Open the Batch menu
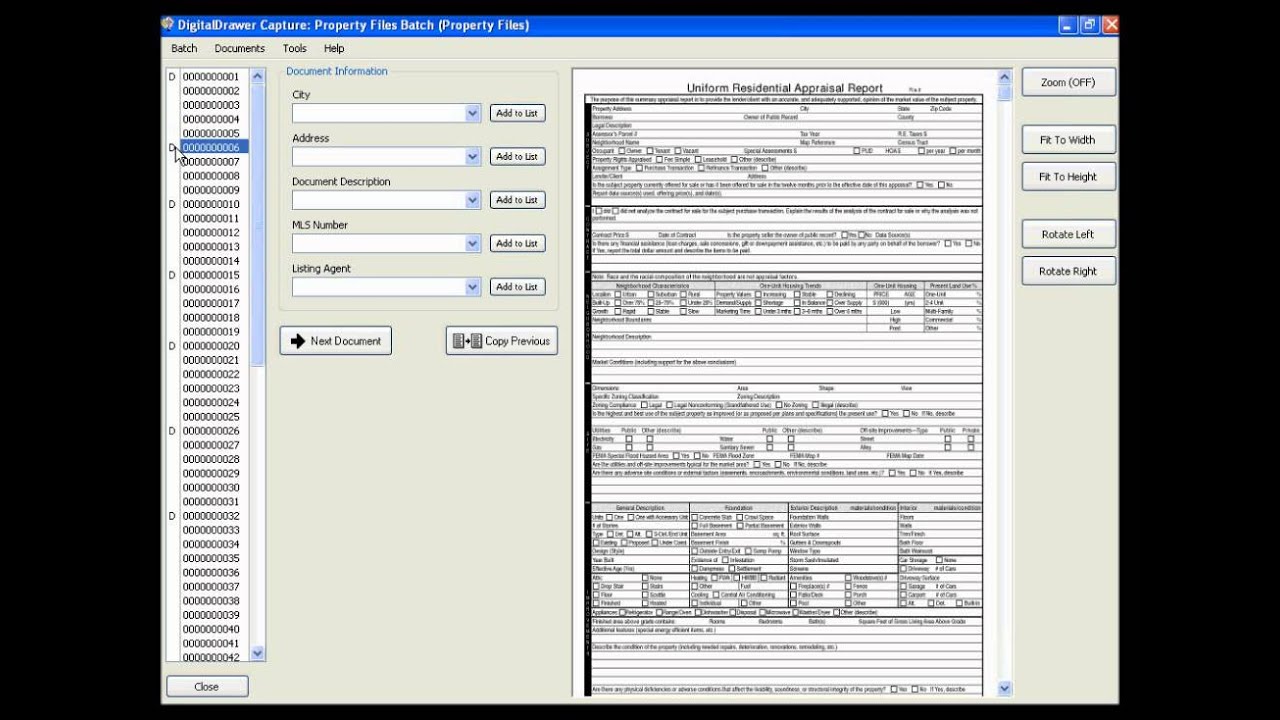This screenshot has height=720, width=1280. click(184, 48)
